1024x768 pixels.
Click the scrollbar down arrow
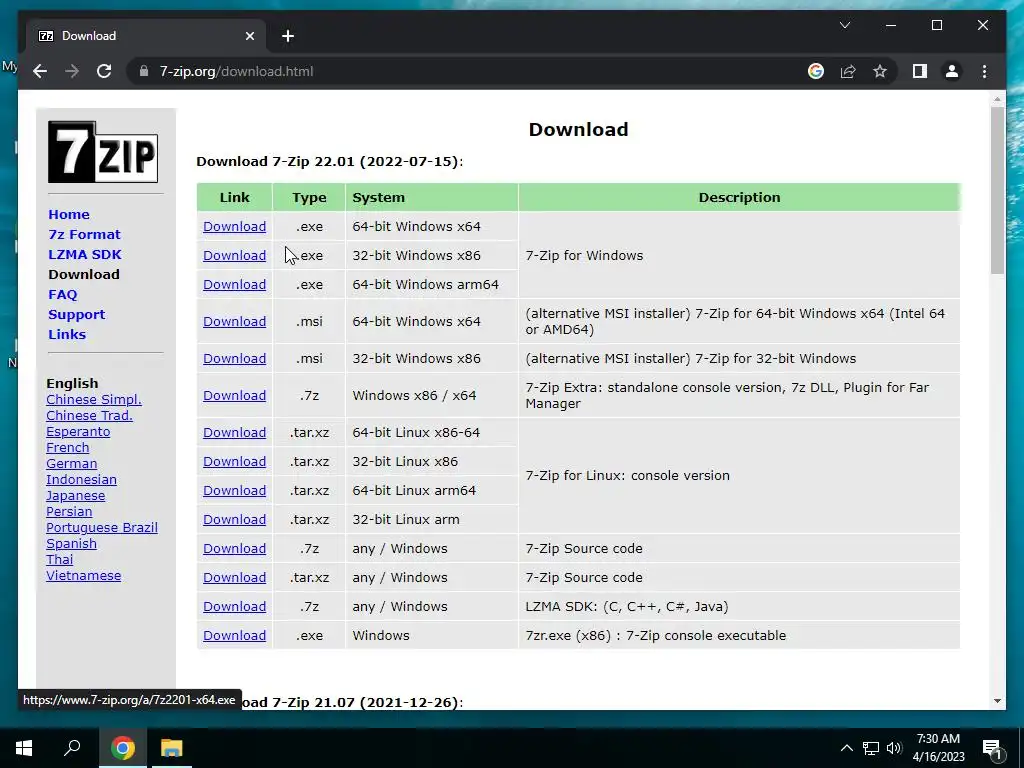(x=997, y=701)
